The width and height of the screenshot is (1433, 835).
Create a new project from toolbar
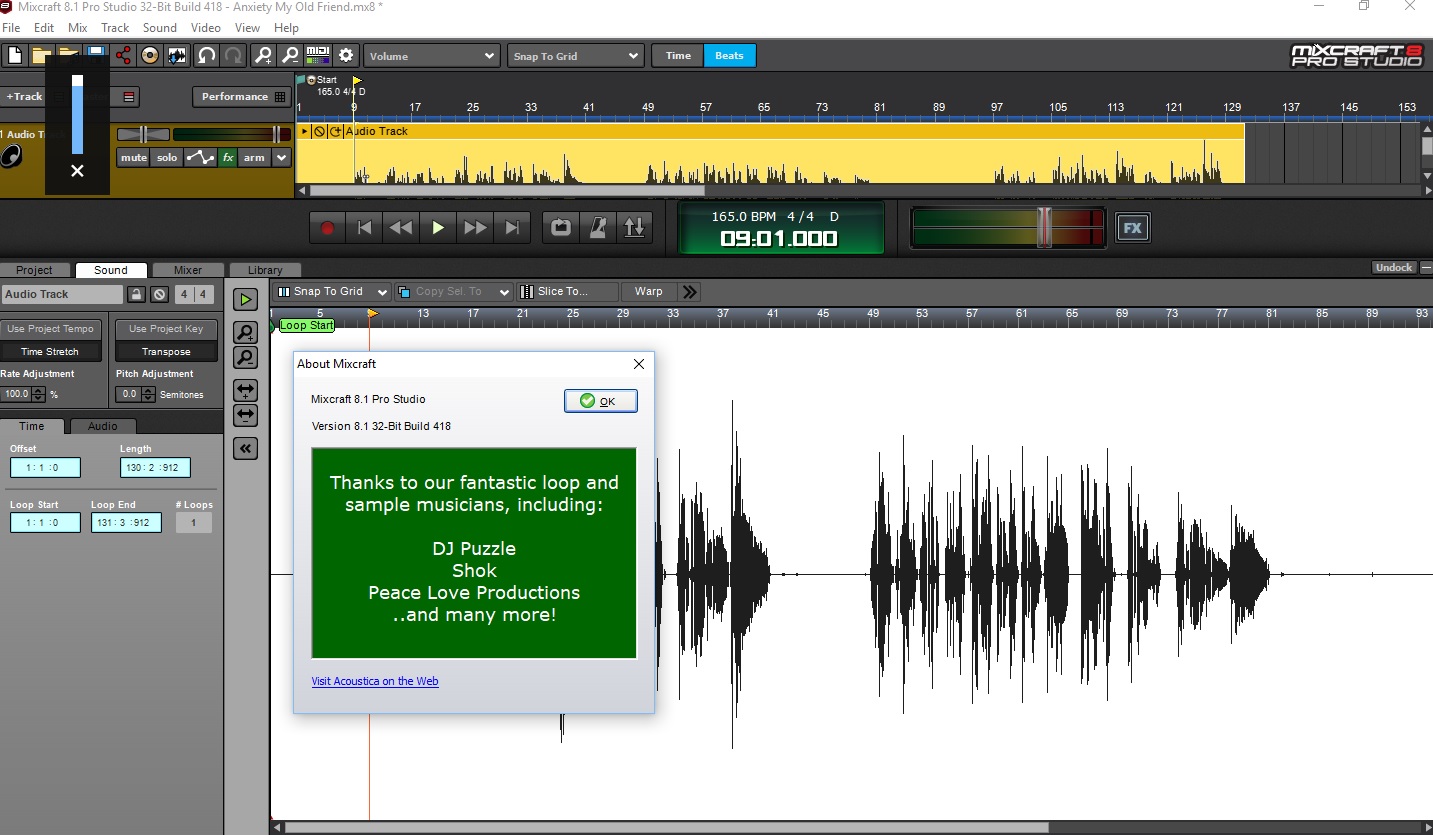tap(15, 56)
